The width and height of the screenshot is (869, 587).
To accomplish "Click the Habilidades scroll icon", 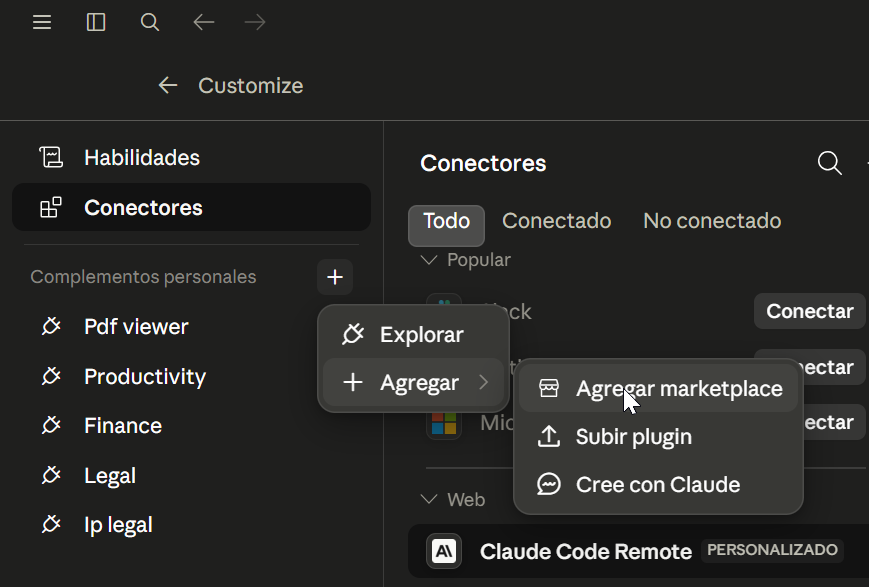I will [51, 157].
